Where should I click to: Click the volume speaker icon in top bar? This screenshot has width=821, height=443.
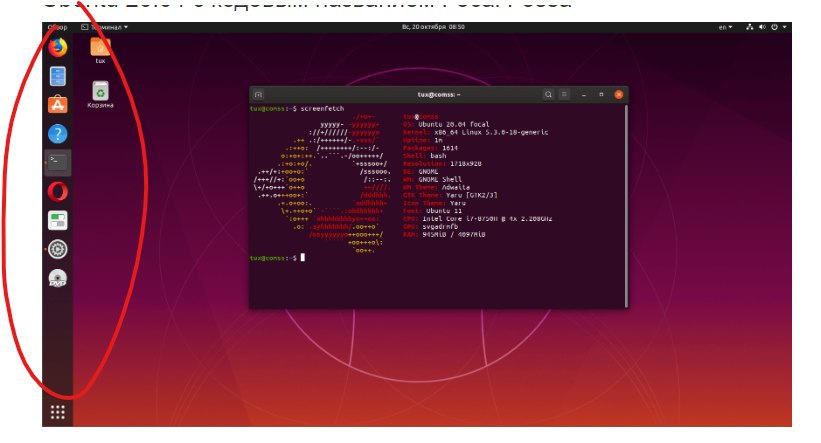tap(762, 27)
